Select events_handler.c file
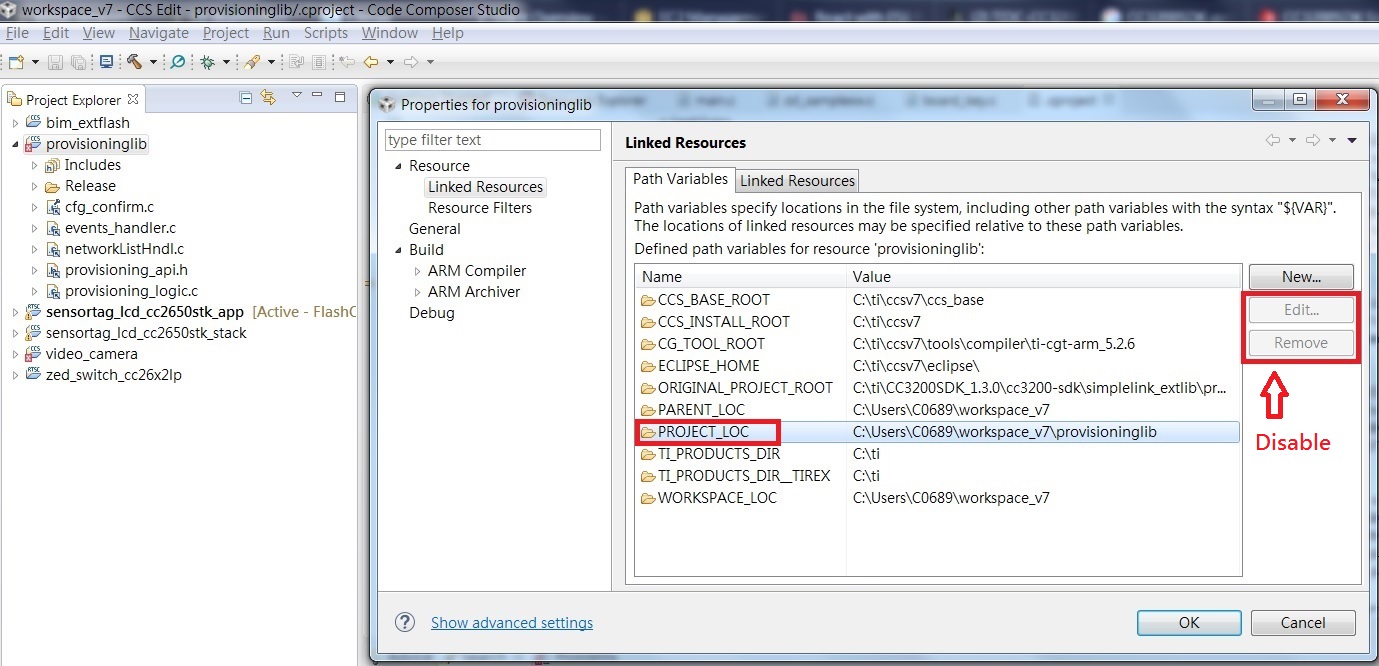 coord(120,228)
